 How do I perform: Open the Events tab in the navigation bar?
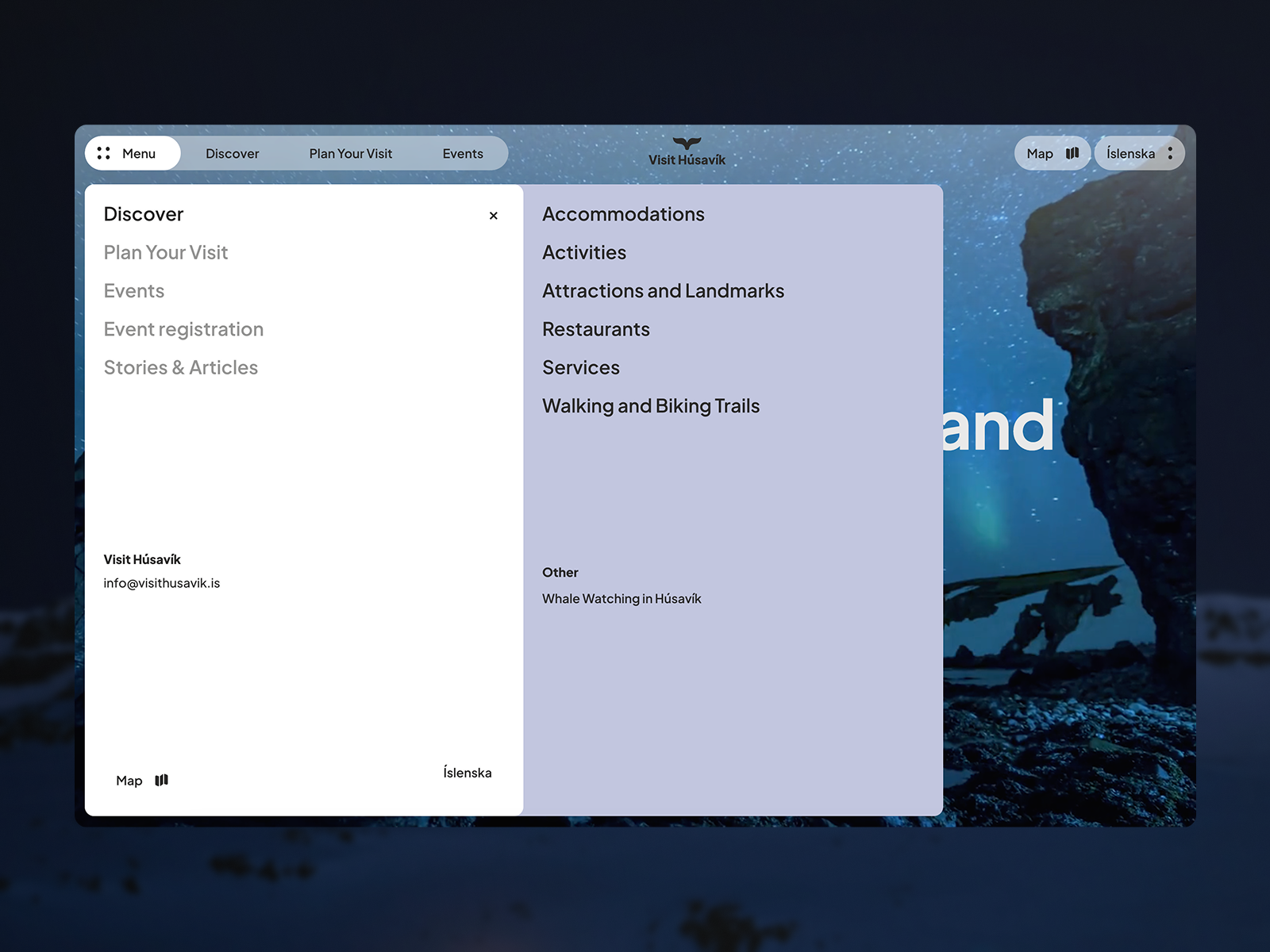(463, 153)
